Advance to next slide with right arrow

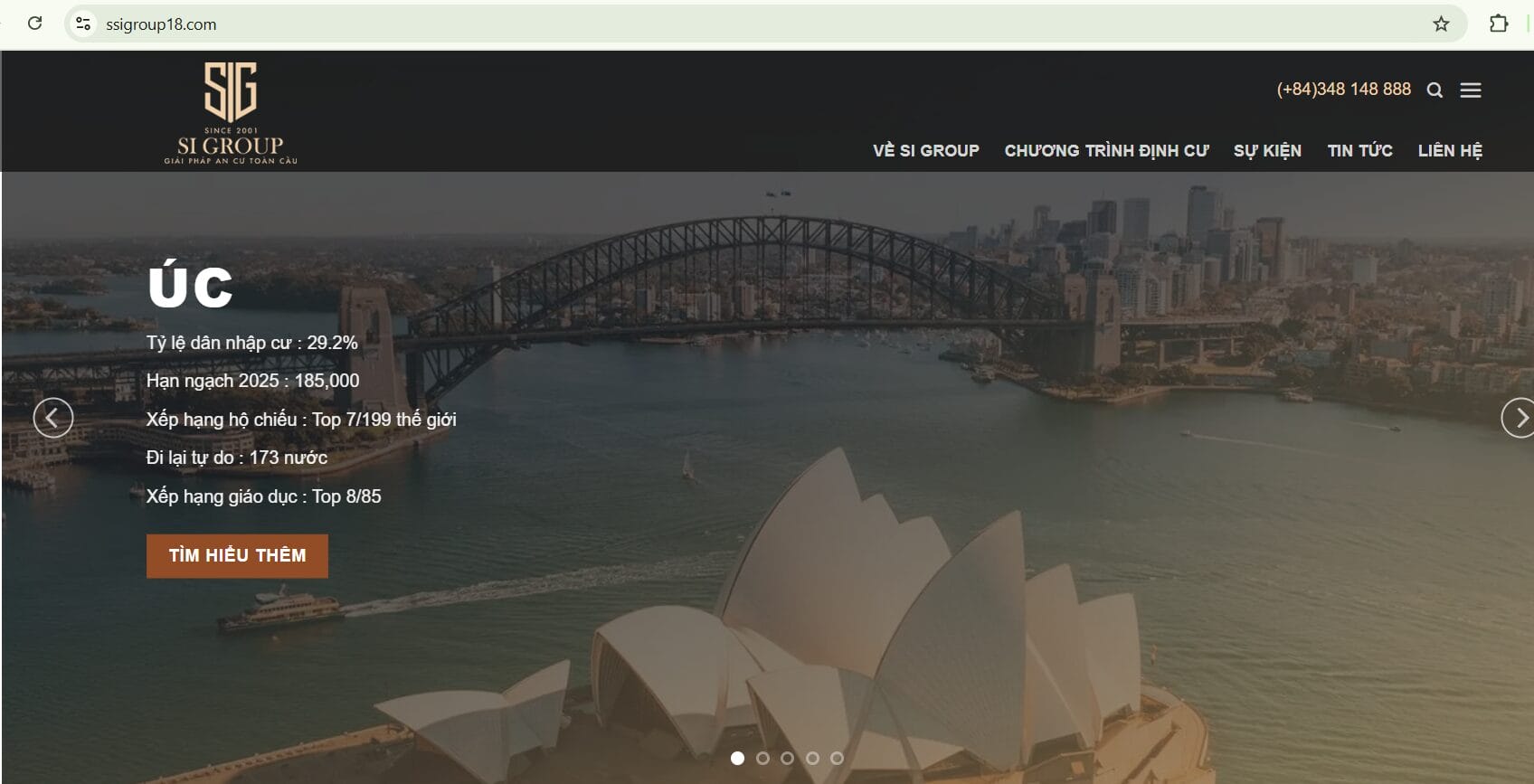1518,418
